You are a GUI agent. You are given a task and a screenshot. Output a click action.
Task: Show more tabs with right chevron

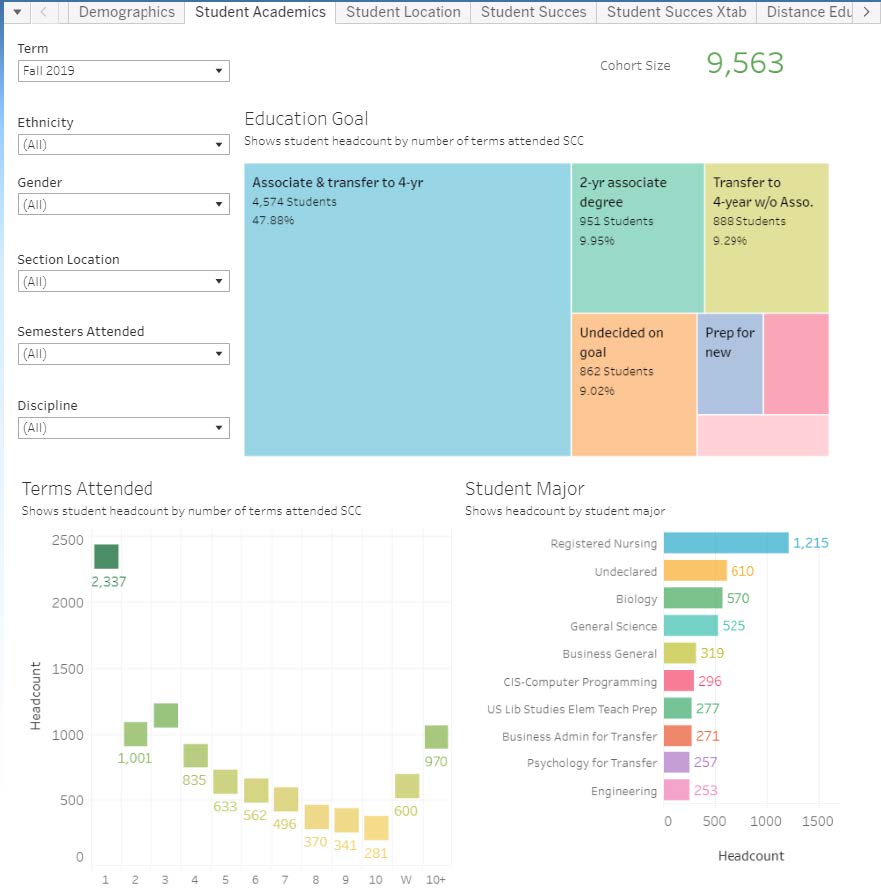867,12
